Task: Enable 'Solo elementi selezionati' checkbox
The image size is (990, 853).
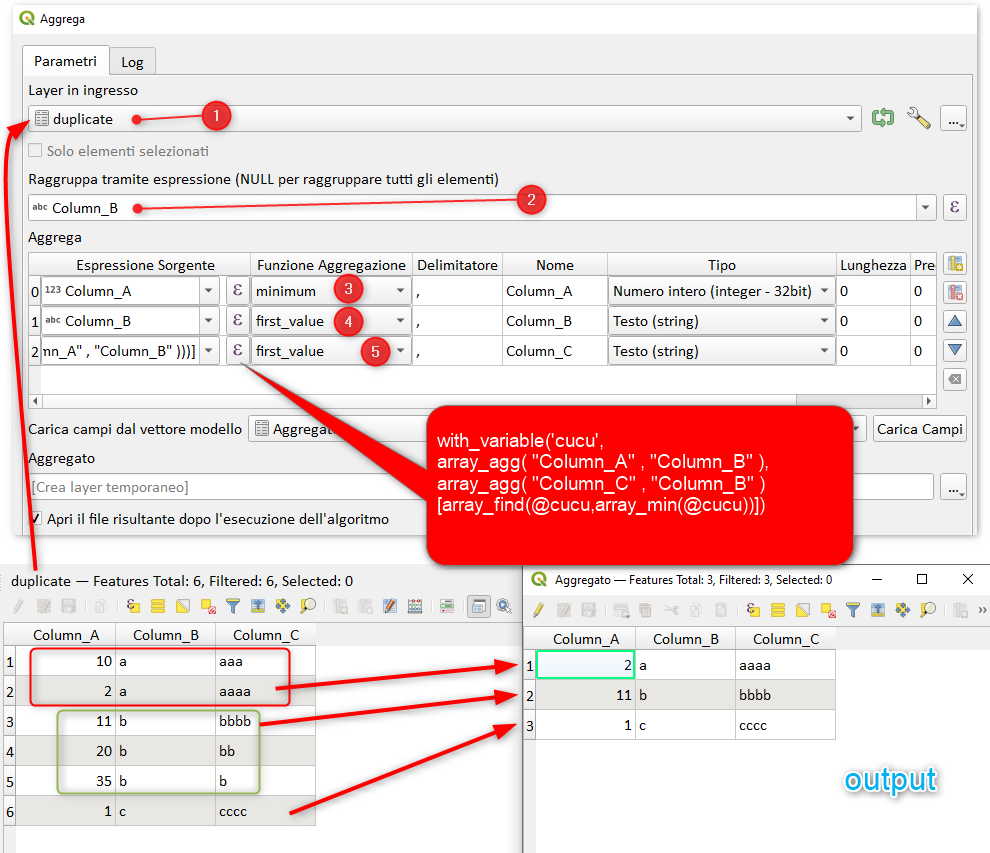Action: (x=36, y=151)
